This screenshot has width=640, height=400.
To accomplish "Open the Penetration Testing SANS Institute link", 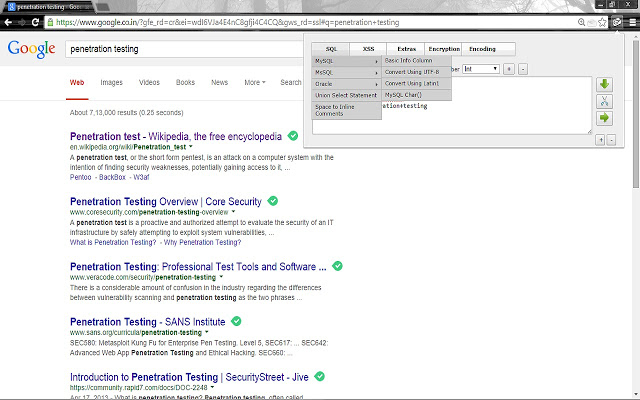I will (147, 322).
